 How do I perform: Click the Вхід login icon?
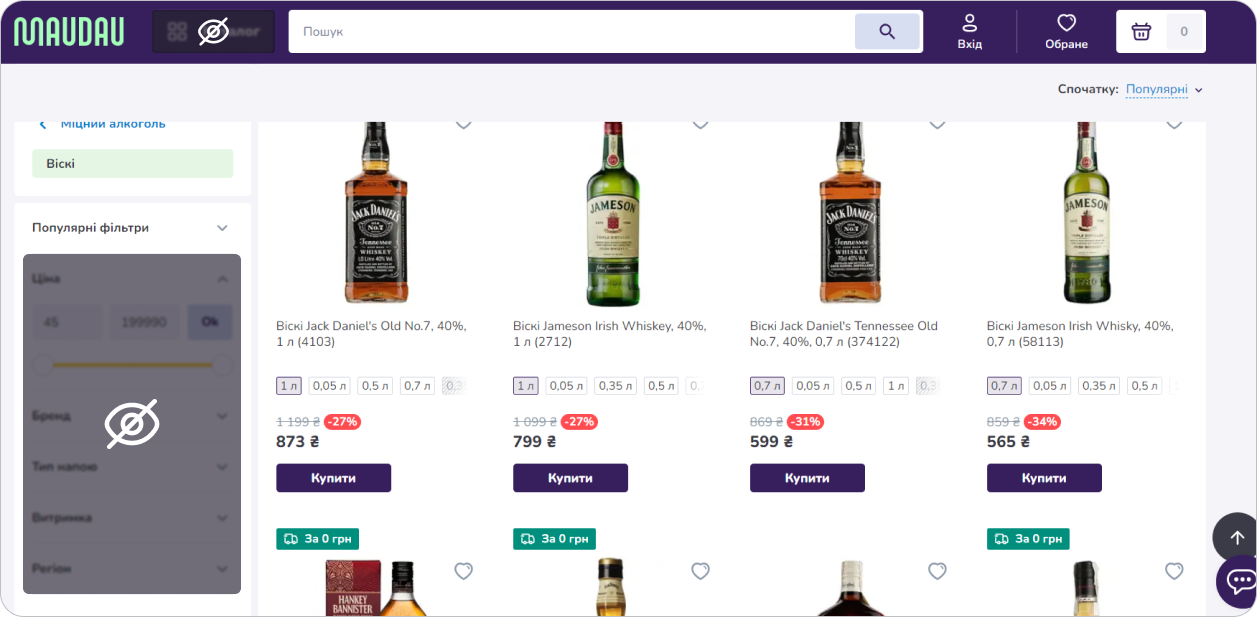point(969,31)
